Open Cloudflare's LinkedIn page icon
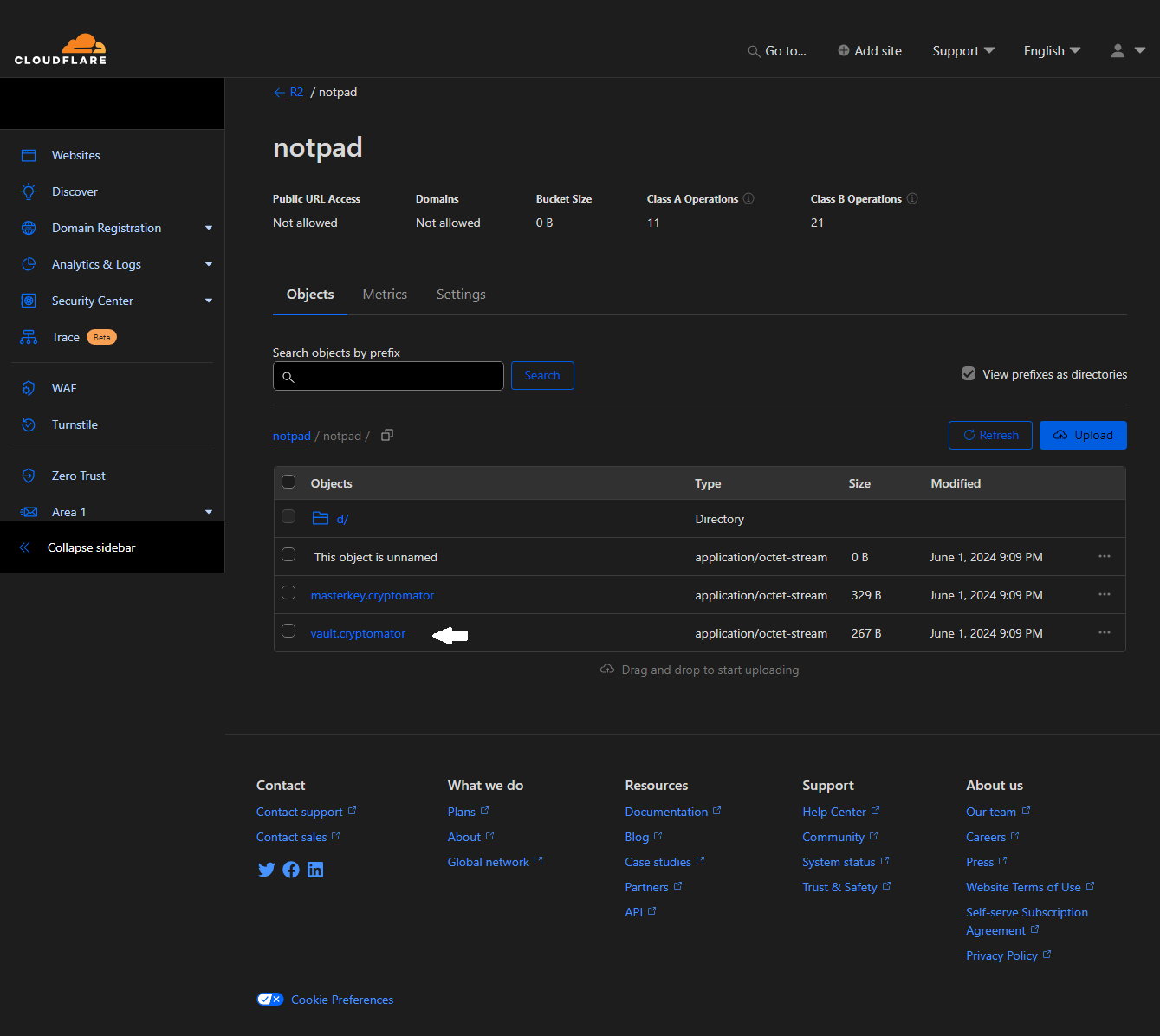This screenshot has height=1036, width=1160. pos(315,870)
